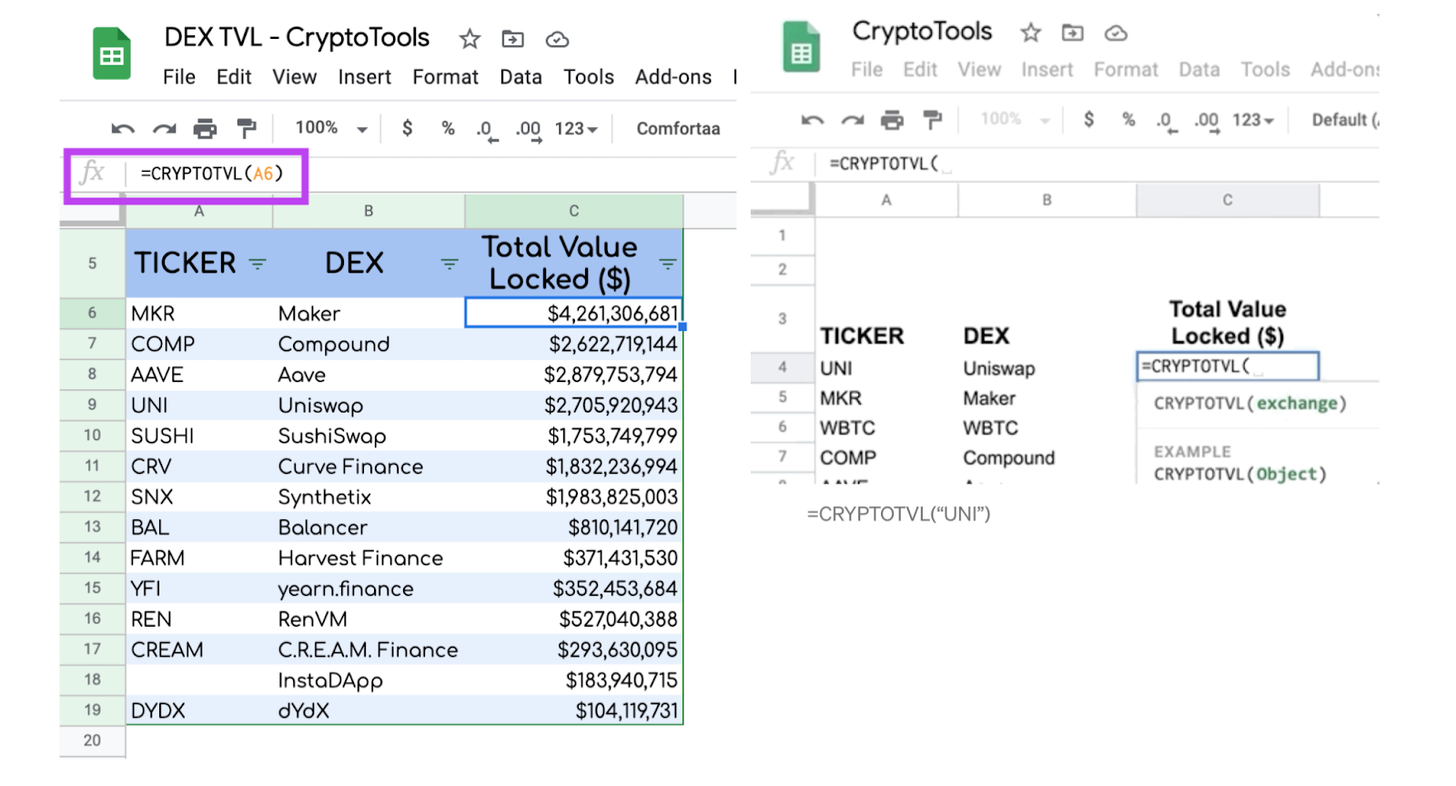Open 100% zoom dropdown in CryptoTools window
Image resolution: width=1456 pixels, height=786 pixels.
(1015, 120)
